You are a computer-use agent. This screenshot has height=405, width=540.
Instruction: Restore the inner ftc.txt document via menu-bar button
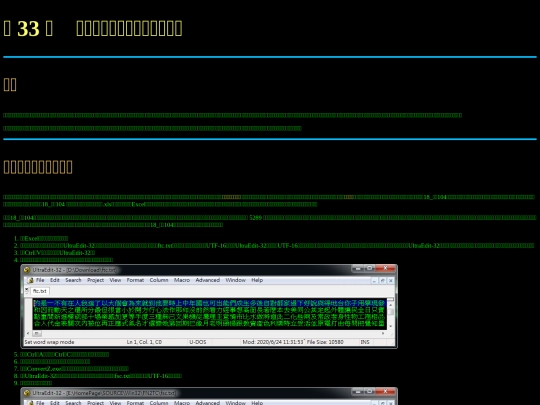click(383, 281)
